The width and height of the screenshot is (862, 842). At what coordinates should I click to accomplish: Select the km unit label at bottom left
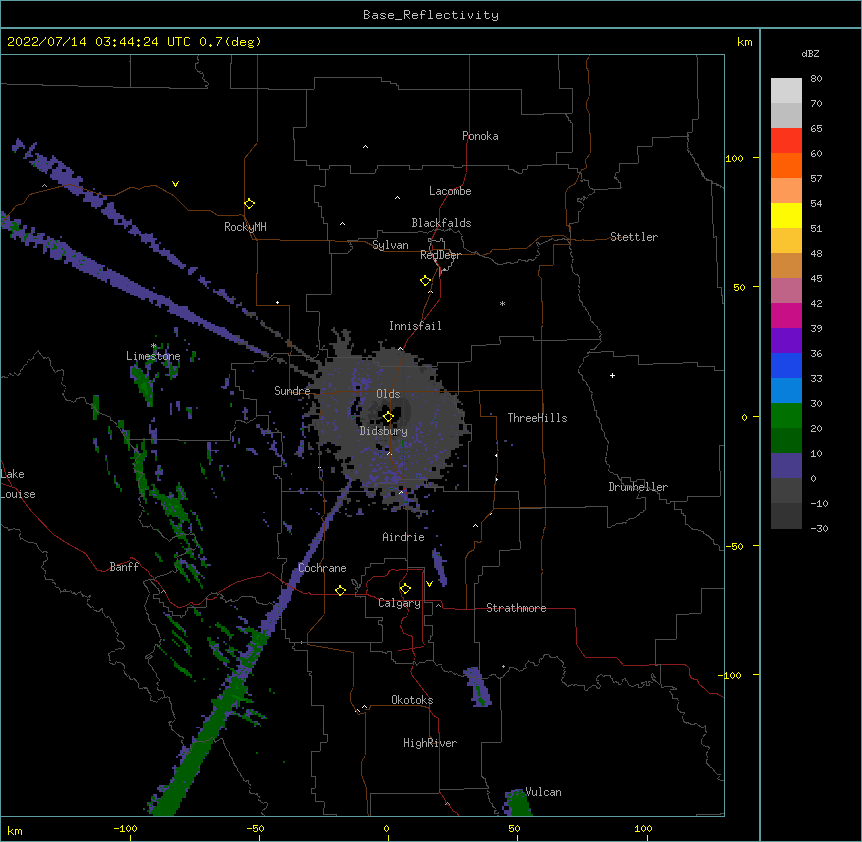point(15,830)
